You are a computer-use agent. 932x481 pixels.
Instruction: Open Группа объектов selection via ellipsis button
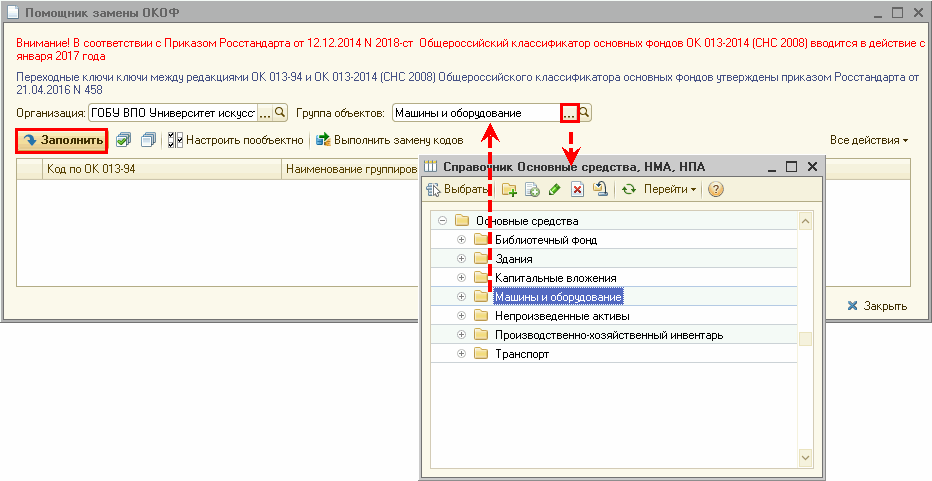coord(569,114)
